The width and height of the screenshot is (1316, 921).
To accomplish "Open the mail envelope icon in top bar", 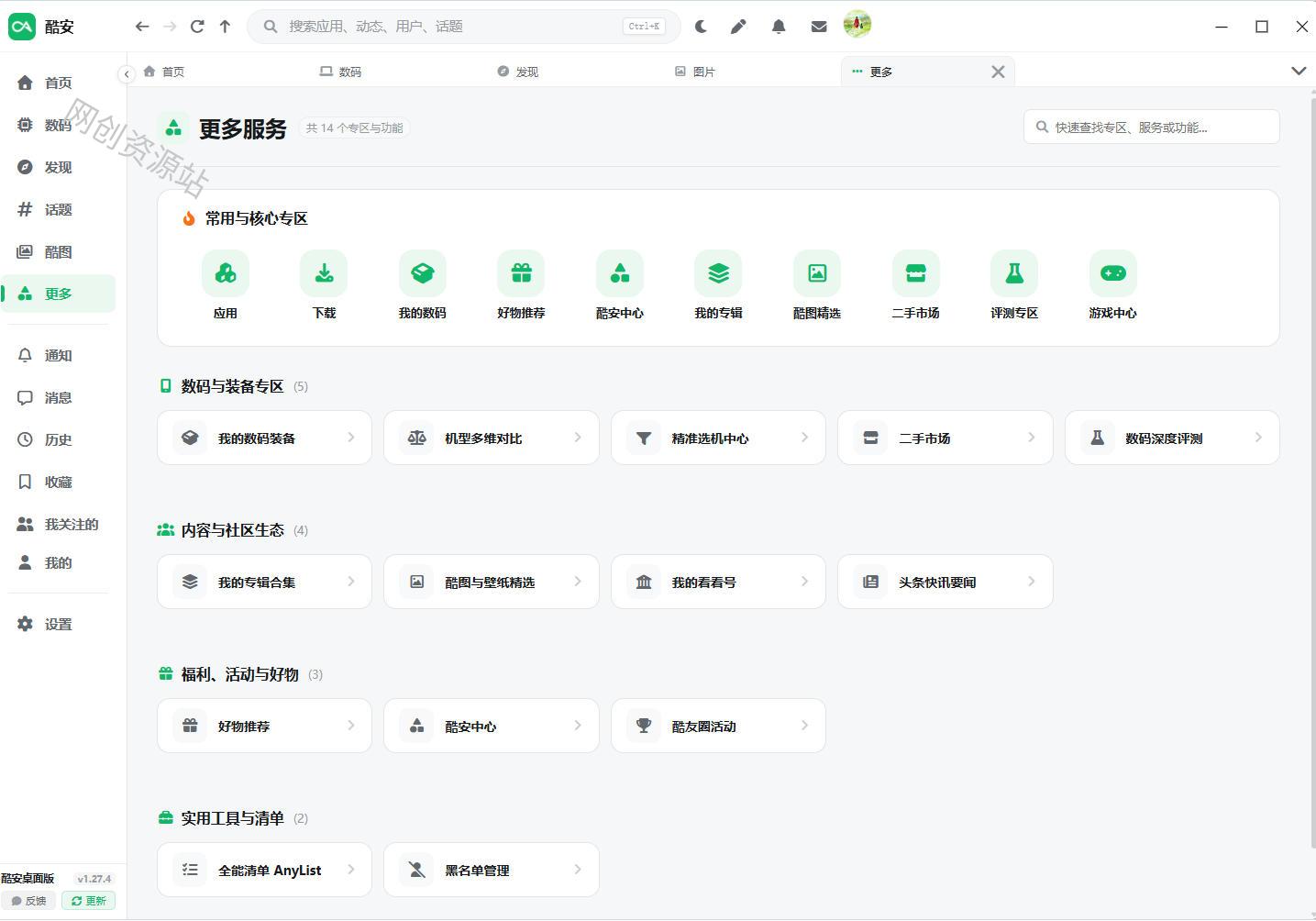I will pyautogui.click(x=819, y=27).
